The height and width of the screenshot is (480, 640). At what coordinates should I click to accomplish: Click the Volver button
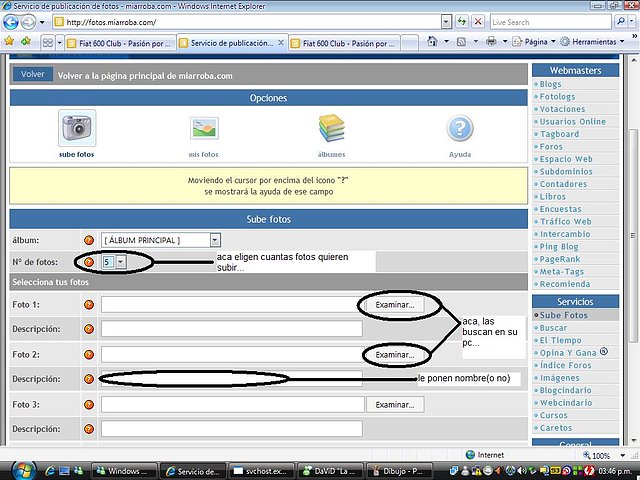pyautogui.click(x=33, y=74)
